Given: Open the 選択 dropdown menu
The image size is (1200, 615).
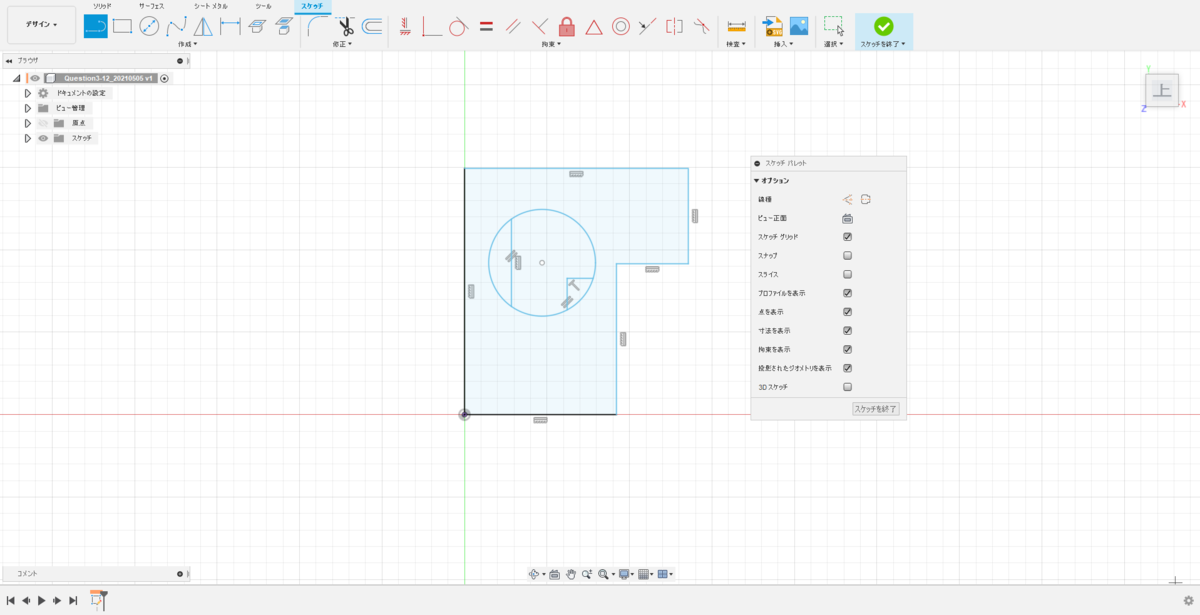Looking at the screenshot, I should [833, 44].
